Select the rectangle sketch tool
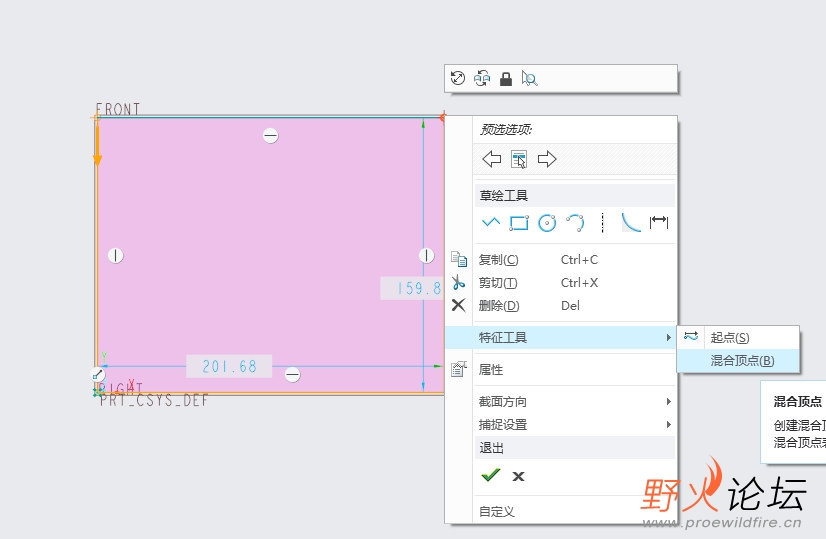This screenshot has width=826, height=539. pyautogui.click(x=519, y=223)
